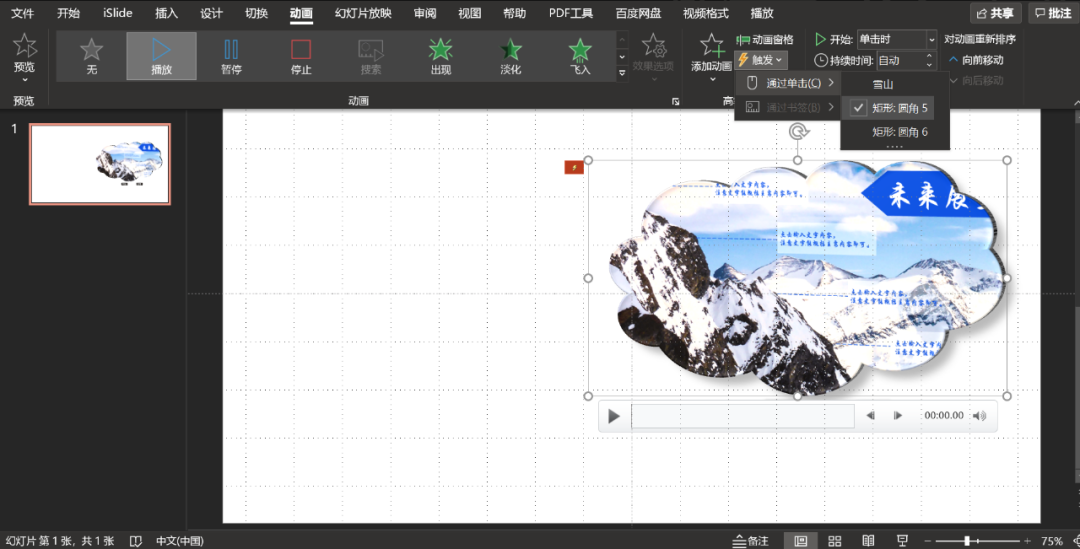The image size is (1080, 549).
Task: Click the 持续时间 (Duration) input field
Action: [901, 61]
